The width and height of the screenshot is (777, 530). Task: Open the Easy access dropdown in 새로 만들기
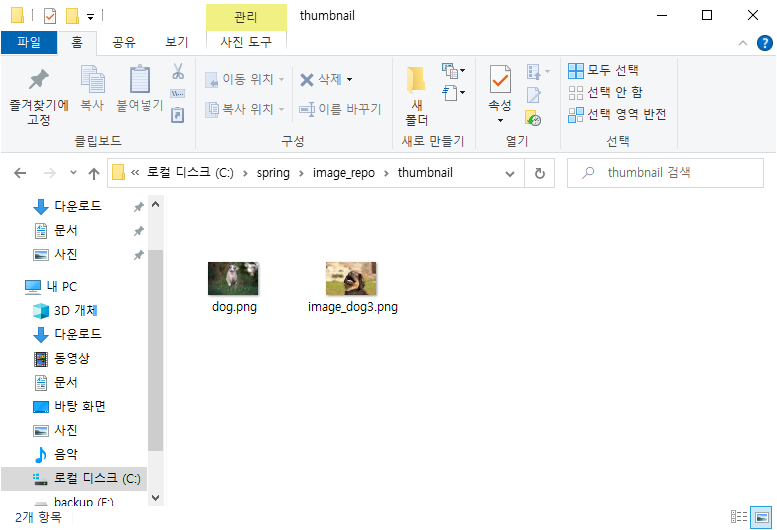pyautogui.click(x=453, y=93)
